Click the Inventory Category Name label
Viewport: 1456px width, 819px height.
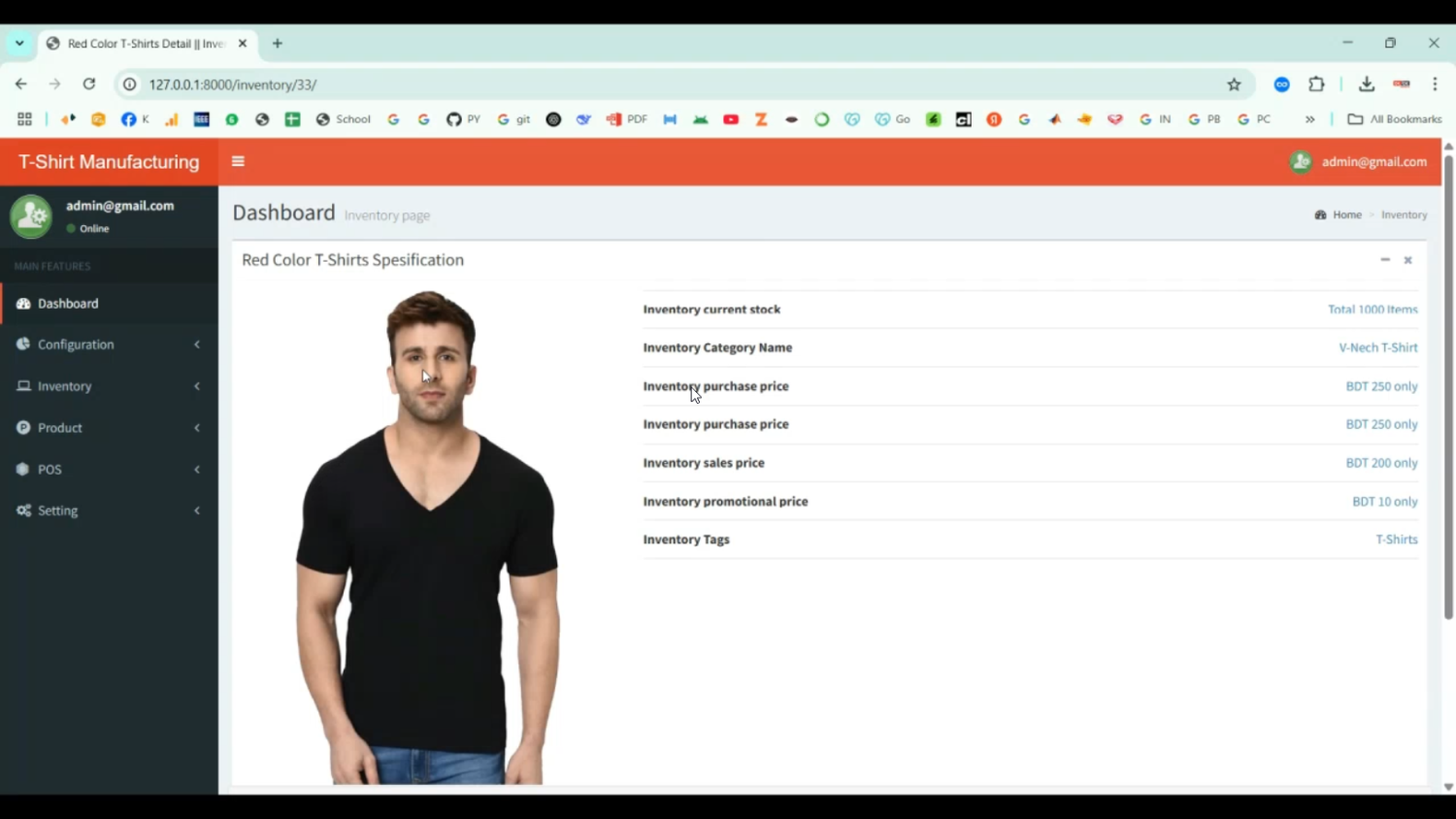pos(717,347)
